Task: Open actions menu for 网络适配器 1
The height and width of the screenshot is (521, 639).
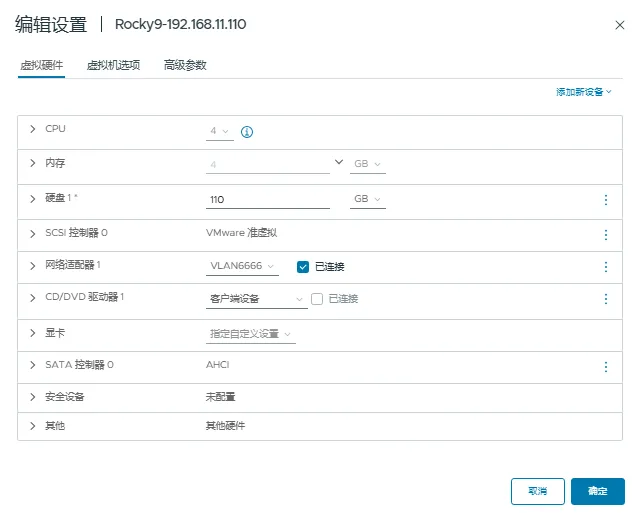Action: point(606,267)
